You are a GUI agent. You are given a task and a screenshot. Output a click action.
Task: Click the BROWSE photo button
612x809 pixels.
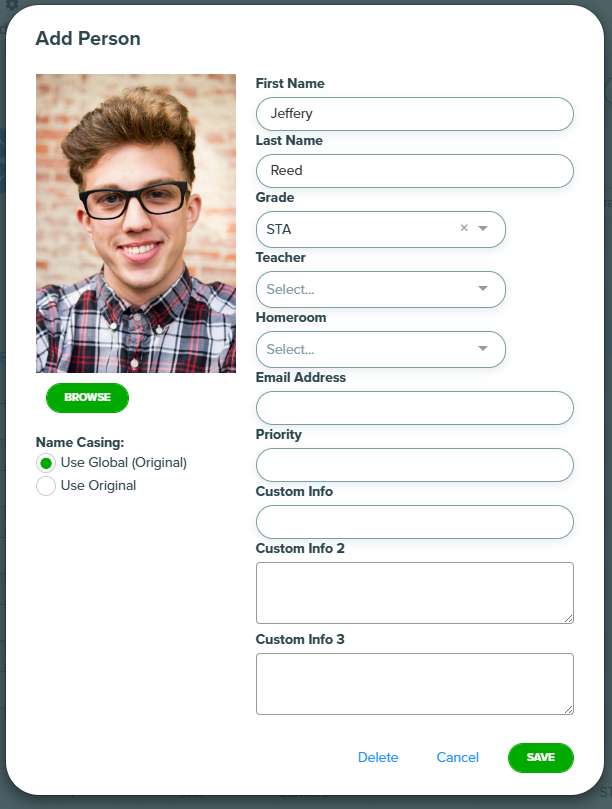click(87, 397)
